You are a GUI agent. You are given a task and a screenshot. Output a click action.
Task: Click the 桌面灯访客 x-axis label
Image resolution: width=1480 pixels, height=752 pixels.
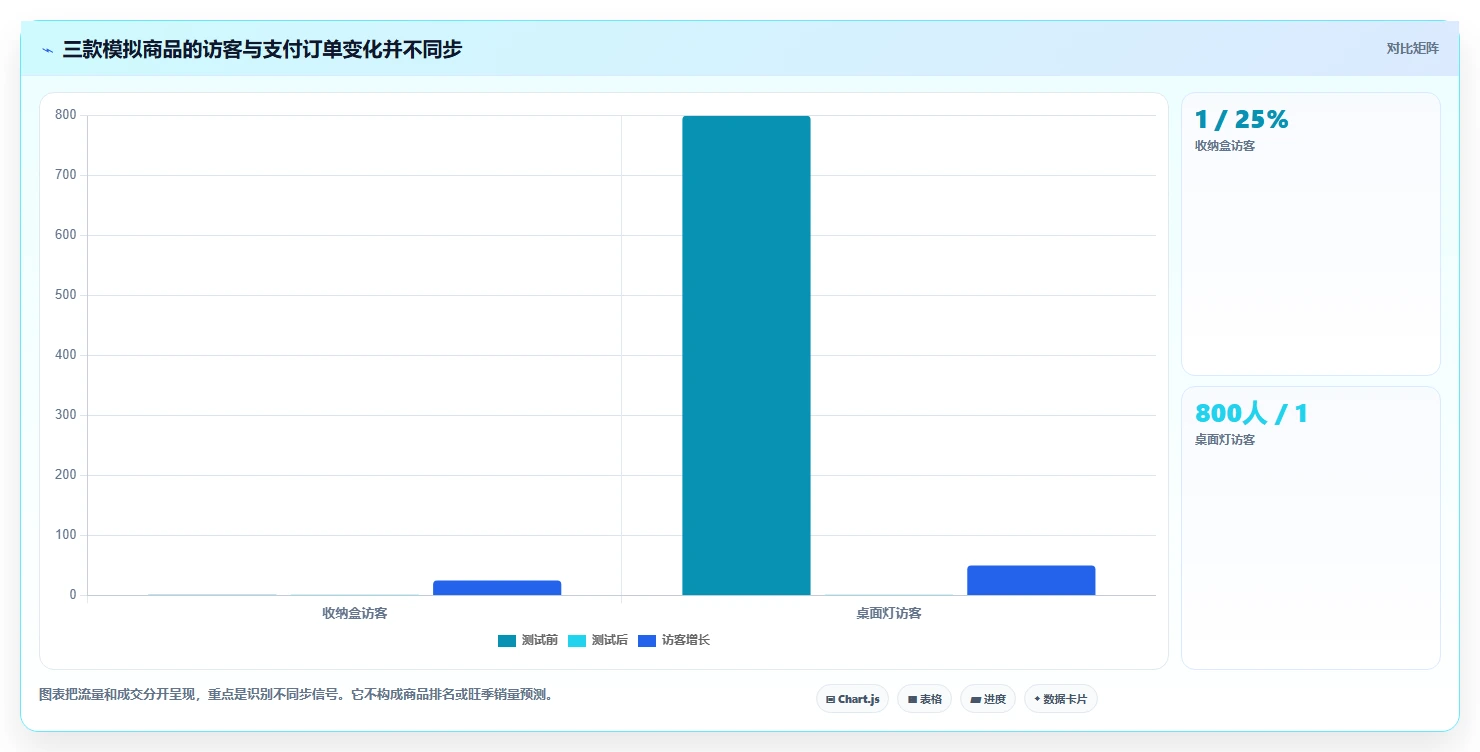[889, 613]
